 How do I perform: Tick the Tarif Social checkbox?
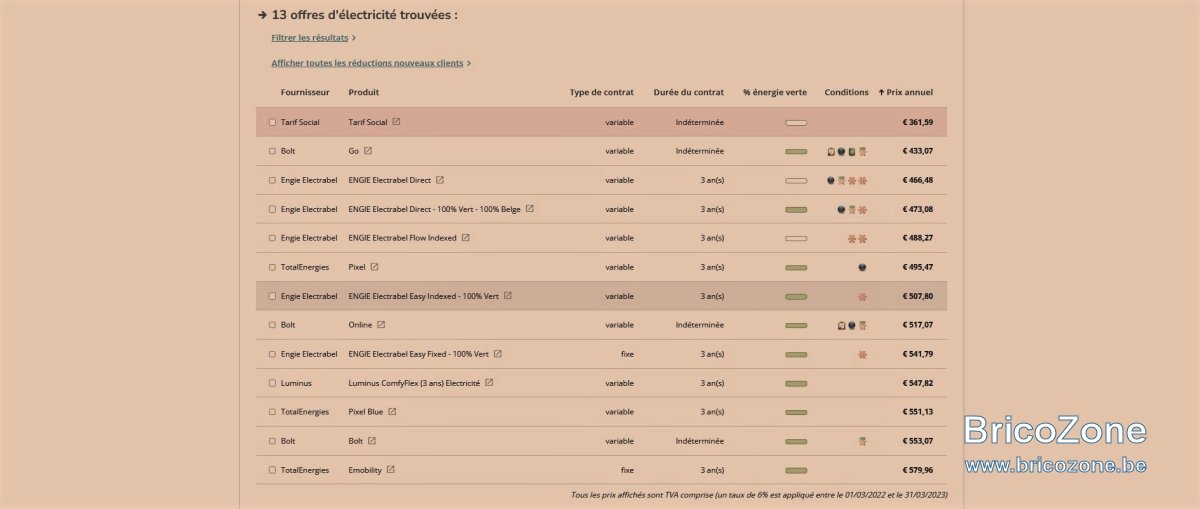[272, 122]
